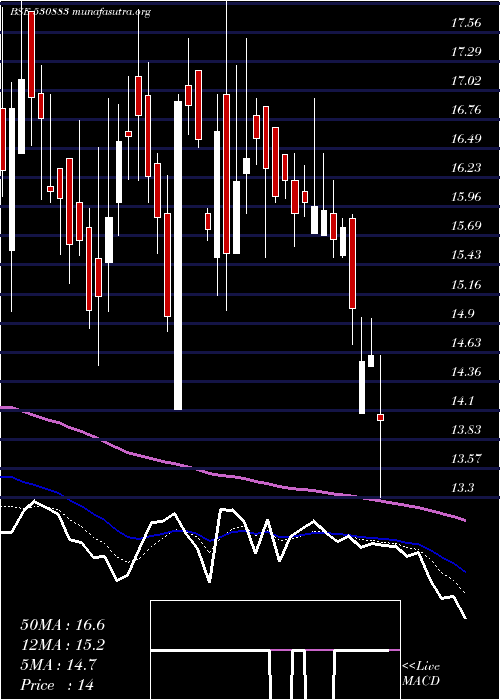
Task: Click inside the MACD histogram box
Action: point(275,650)
